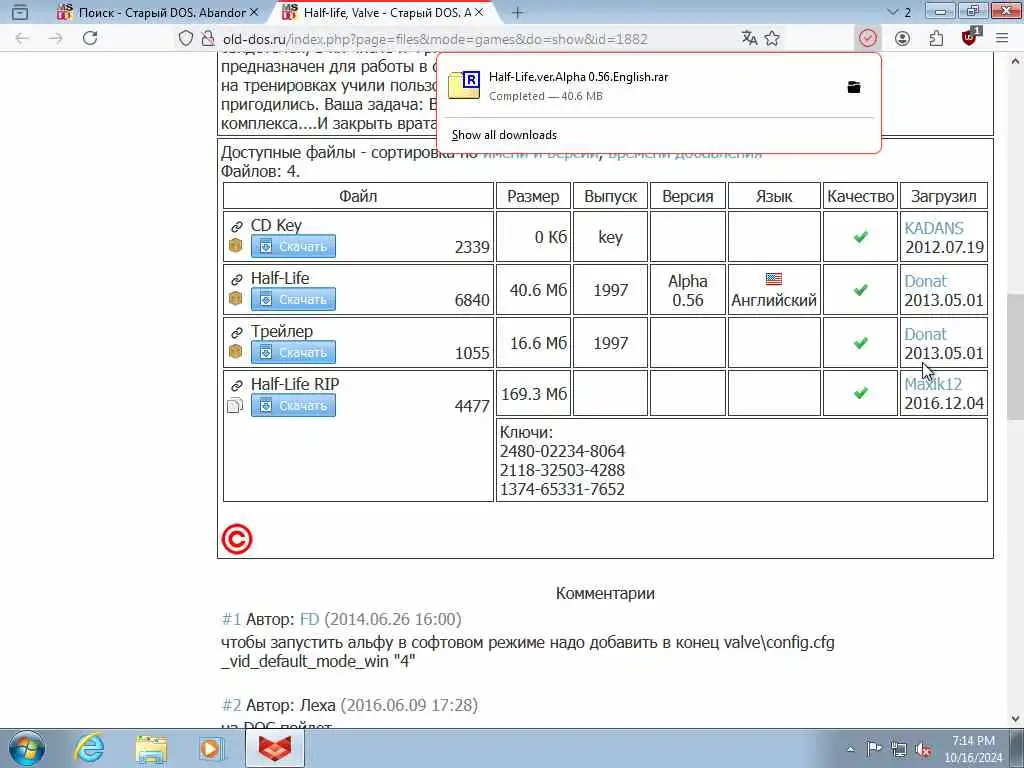Click the page vertical scrollbar thumb

[x=1015, y=355]
